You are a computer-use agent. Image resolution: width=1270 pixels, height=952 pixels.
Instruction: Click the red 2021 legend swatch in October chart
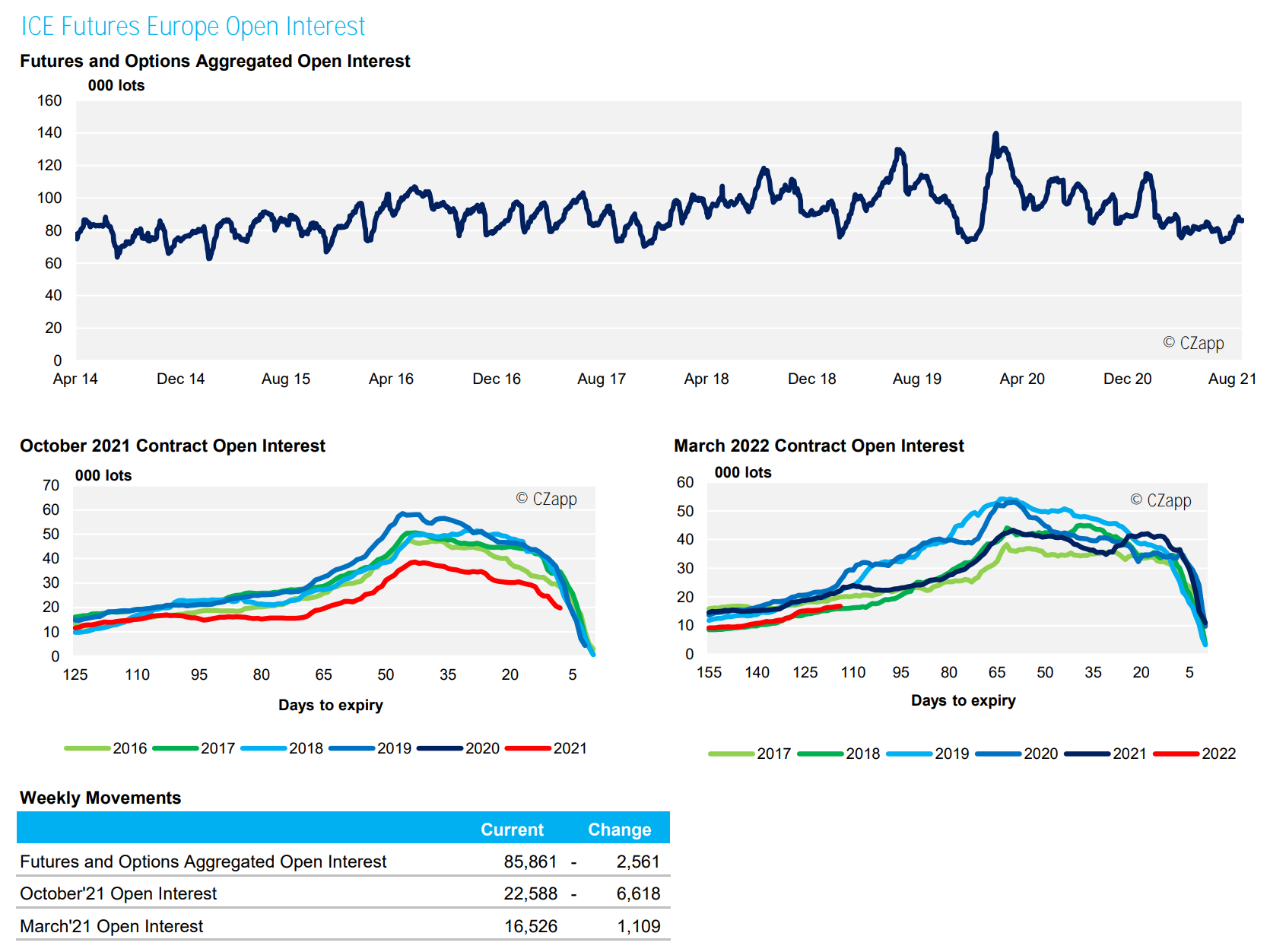pyautogui.click(x=529, y=748)
